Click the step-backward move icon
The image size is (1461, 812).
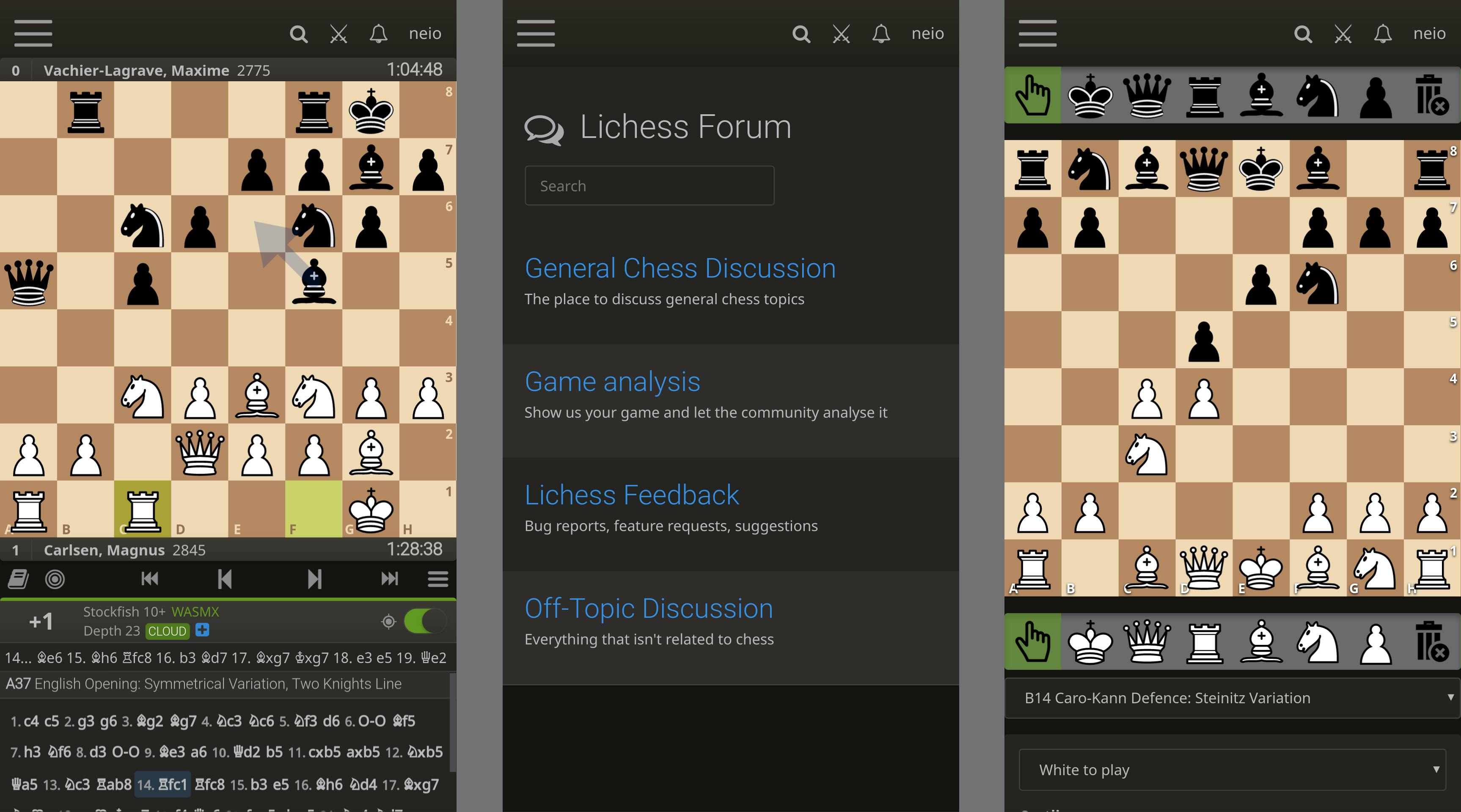point(223,581)
